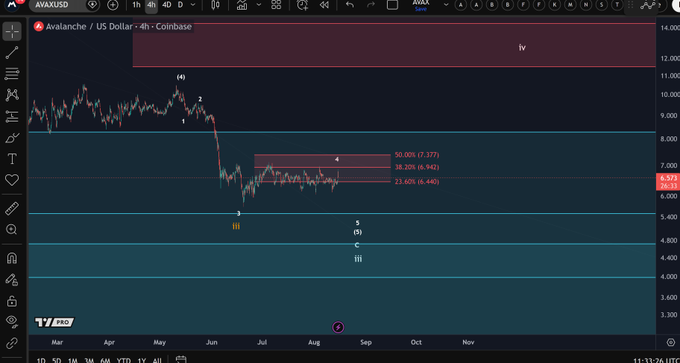Screen dimensions: 680x363
Task: Toggle lock all drawings padlock
Action: coord(12,301)
